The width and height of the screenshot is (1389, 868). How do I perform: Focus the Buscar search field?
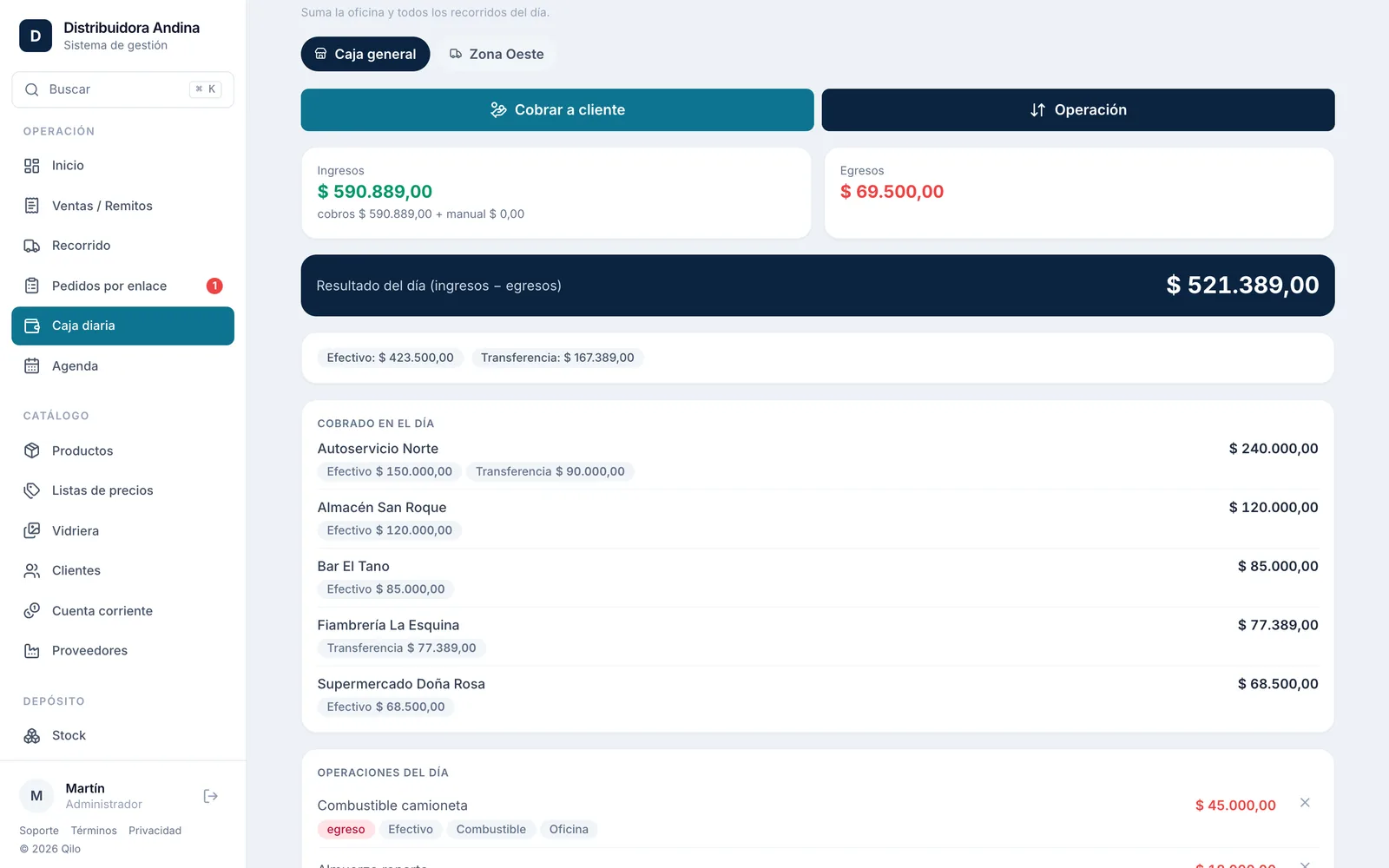(x=122, y=89)
